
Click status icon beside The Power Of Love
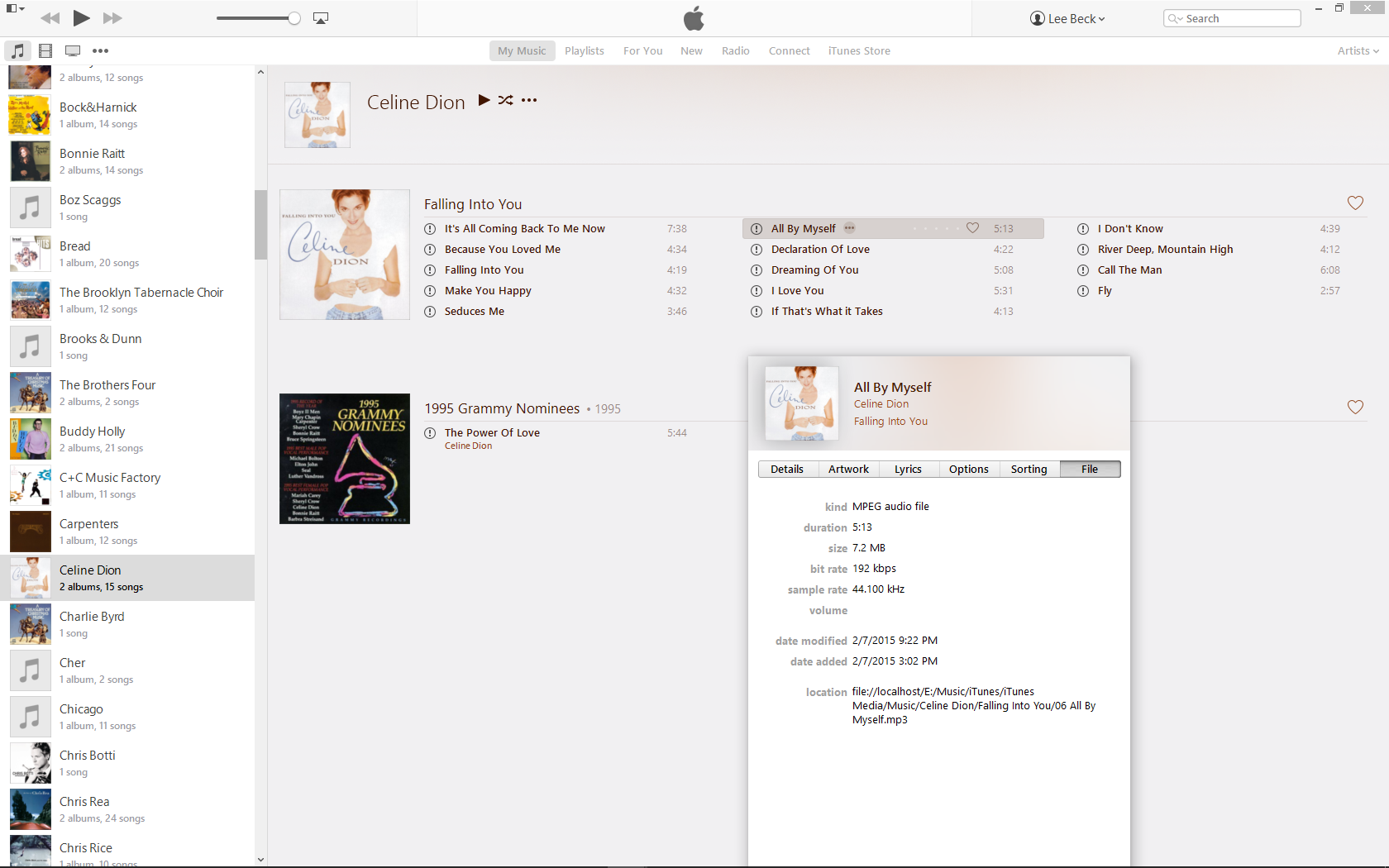click(430, 433)
